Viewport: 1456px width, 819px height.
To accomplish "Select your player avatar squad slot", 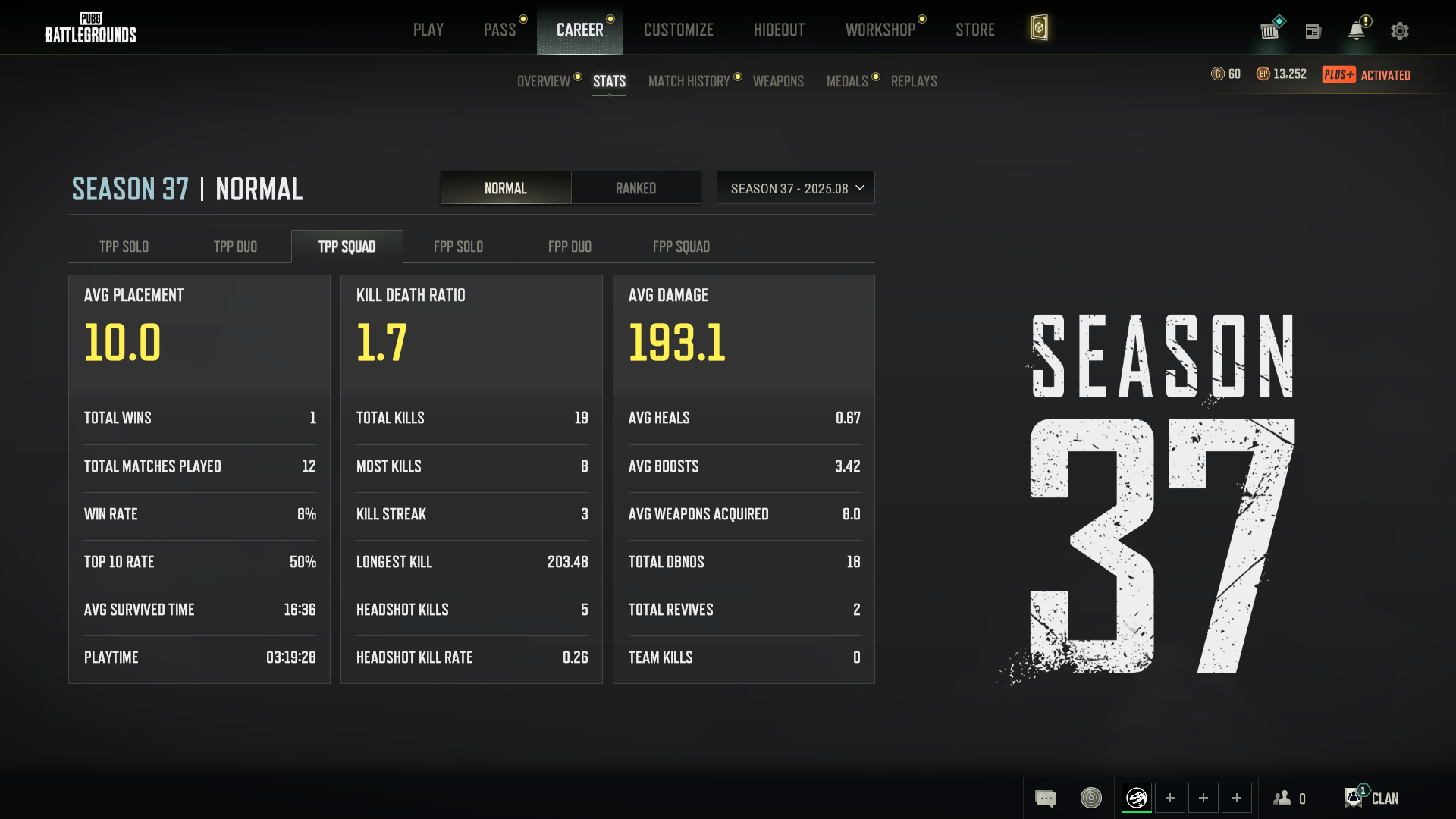I will tap(1137, 798).
